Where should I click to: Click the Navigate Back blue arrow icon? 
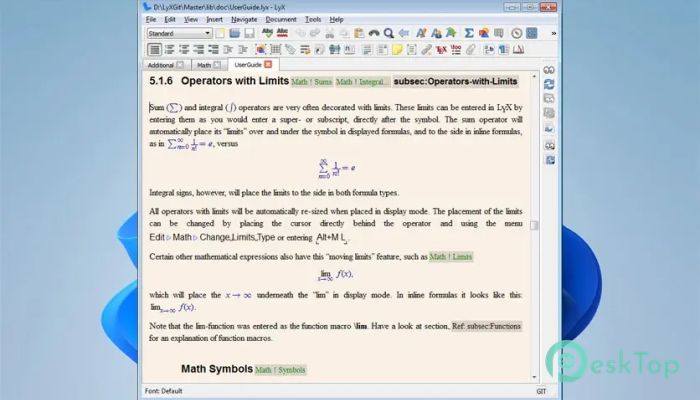(404, 33)
